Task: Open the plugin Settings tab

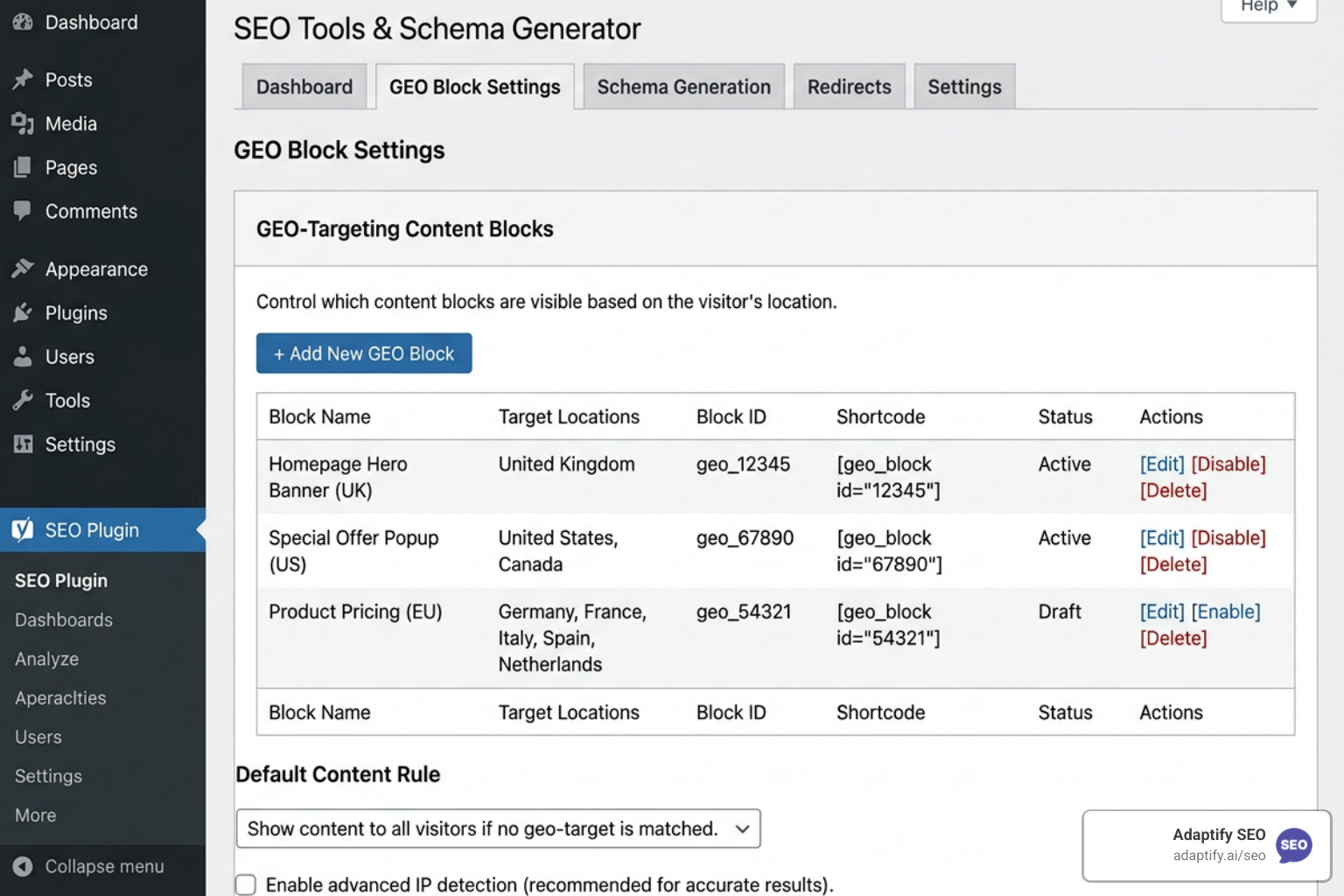Action: [964, 87]
